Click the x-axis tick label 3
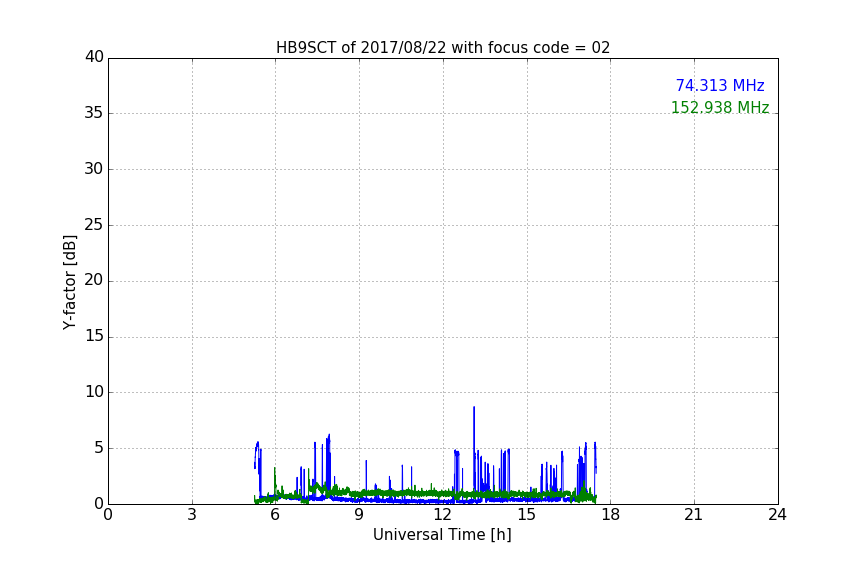 [x=192, y=515]
